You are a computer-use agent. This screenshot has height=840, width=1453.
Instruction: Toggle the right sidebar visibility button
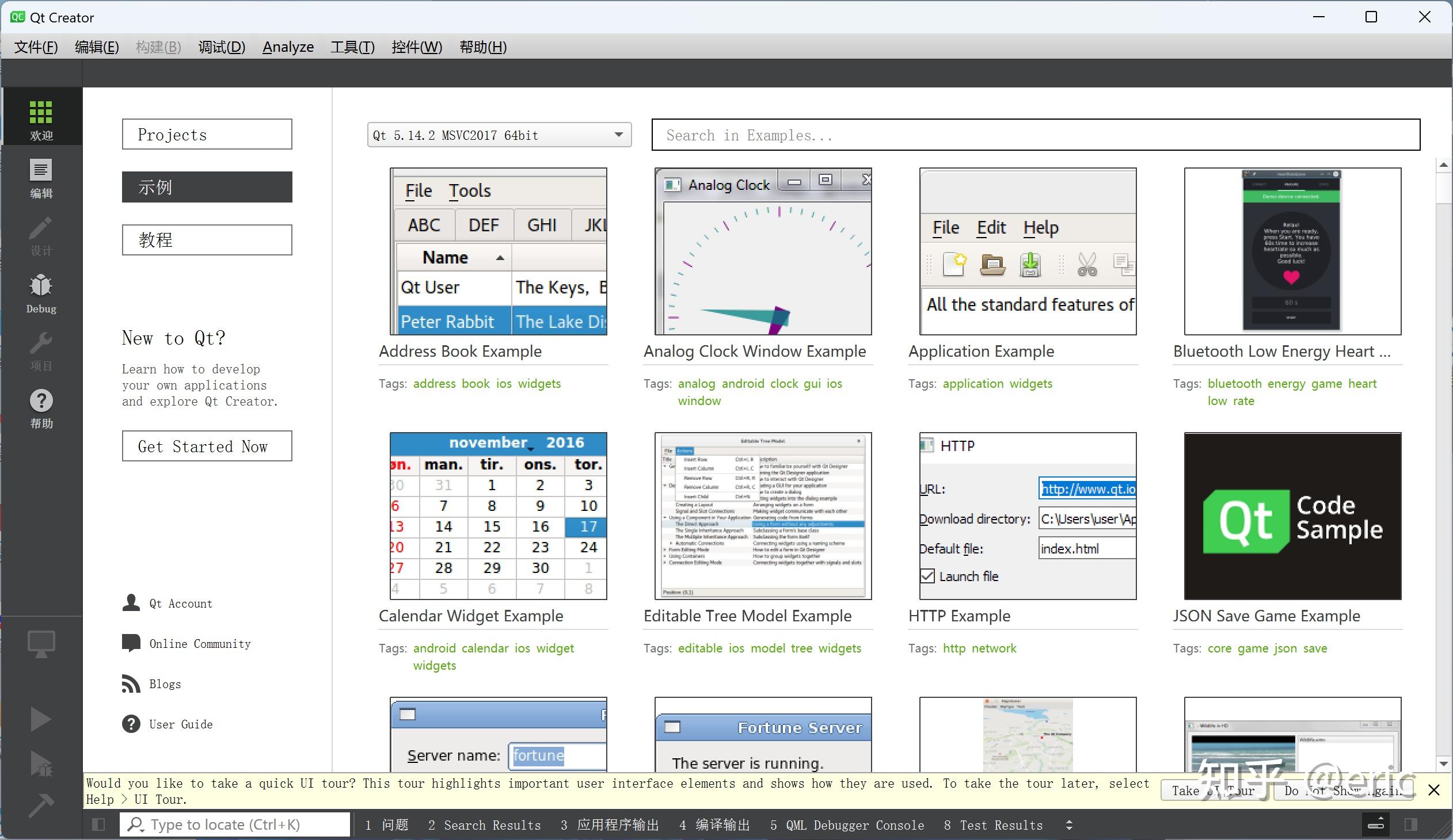1411,824
